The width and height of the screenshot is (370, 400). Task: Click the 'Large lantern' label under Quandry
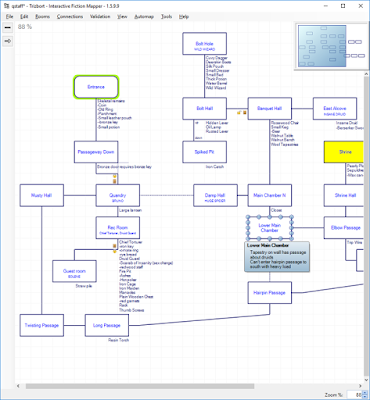[130, 210]
